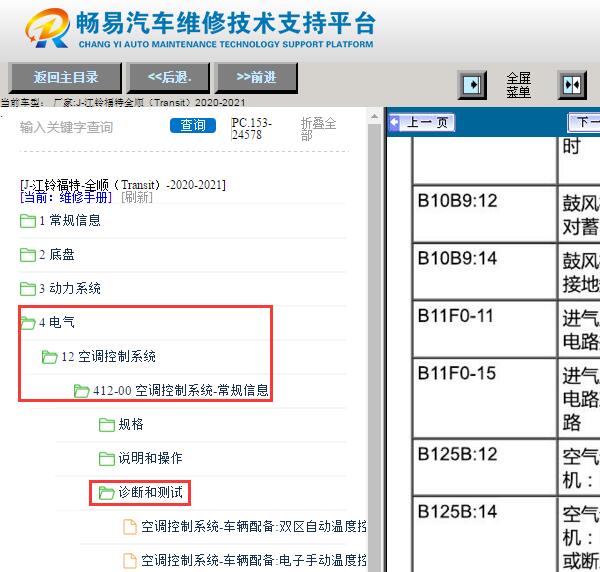Collapse the 4 电气 tree node

pyautogui.click(x=57, y=323)
